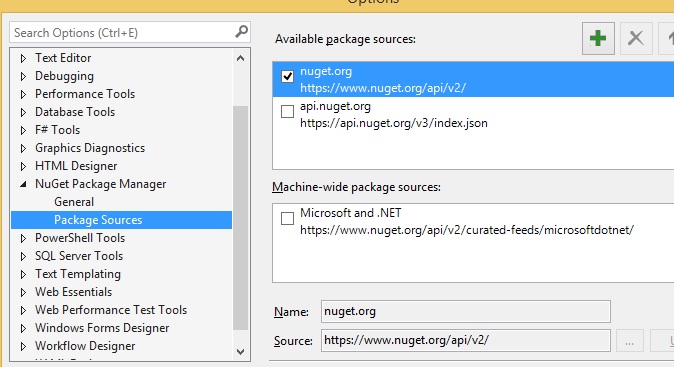Viewport: 674px width, 367px height.
Task: Remove selected package source with X icon
Action: click(x=636, y=38)
